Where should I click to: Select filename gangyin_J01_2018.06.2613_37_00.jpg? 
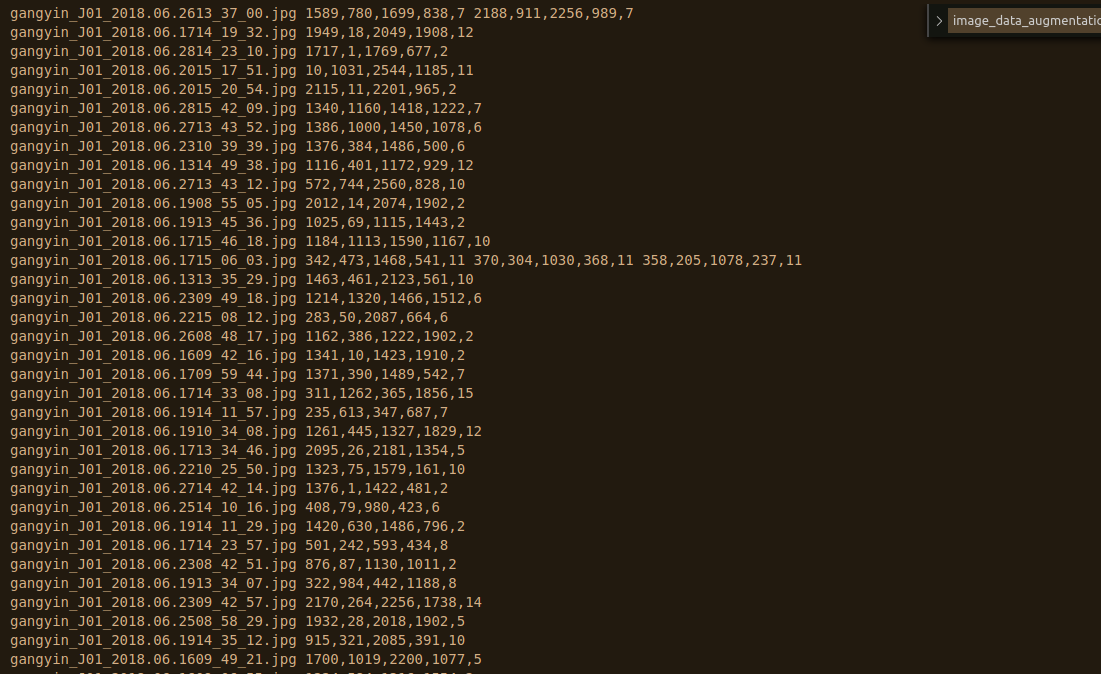coord(150,13)
